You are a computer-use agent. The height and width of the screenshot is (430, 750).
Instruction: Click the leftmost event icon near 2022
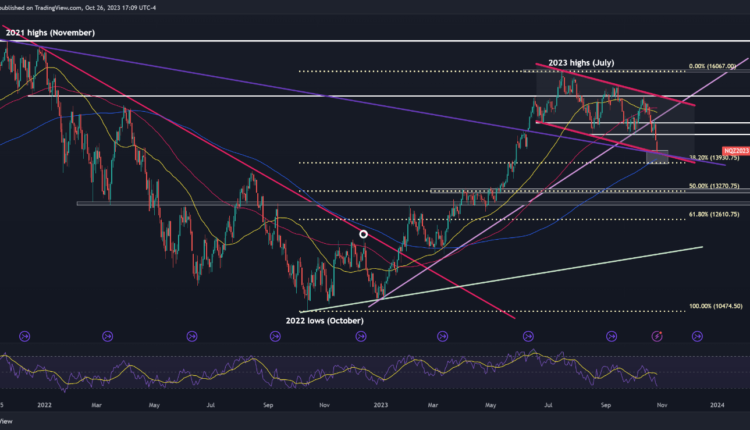tap(24, 335)
